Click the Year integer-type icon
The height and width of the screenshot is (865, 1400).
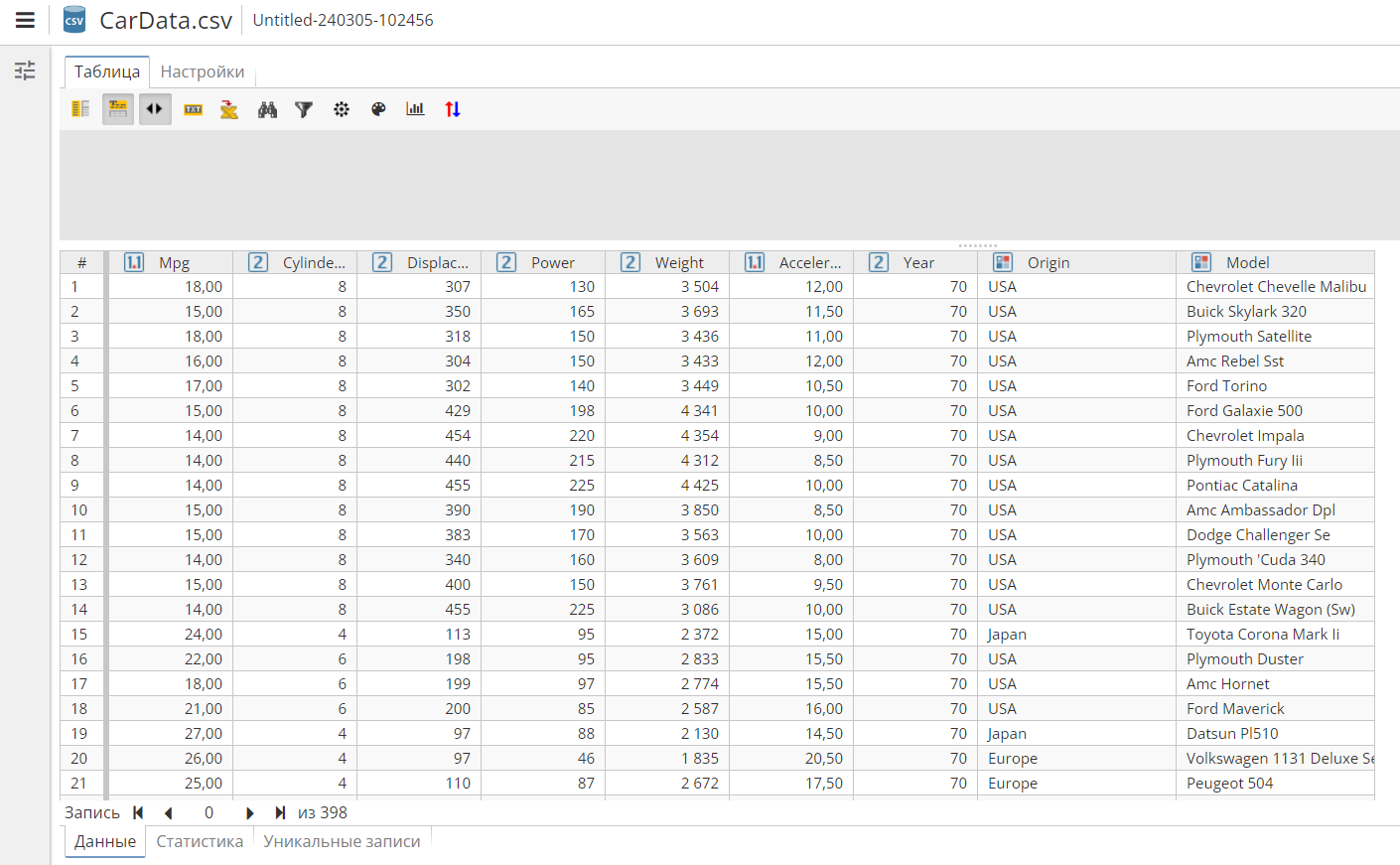(879, 262)
